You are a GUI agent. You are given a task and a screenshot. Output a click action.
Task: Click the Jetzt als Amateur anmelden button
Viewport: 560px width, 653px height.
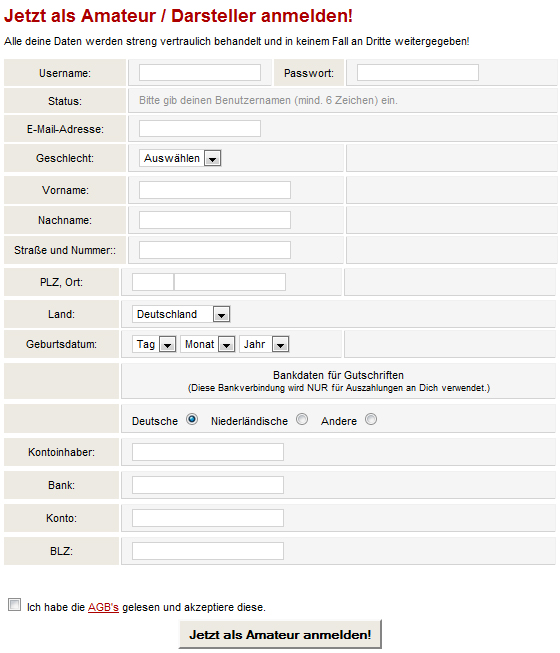[x=280, y=634]
